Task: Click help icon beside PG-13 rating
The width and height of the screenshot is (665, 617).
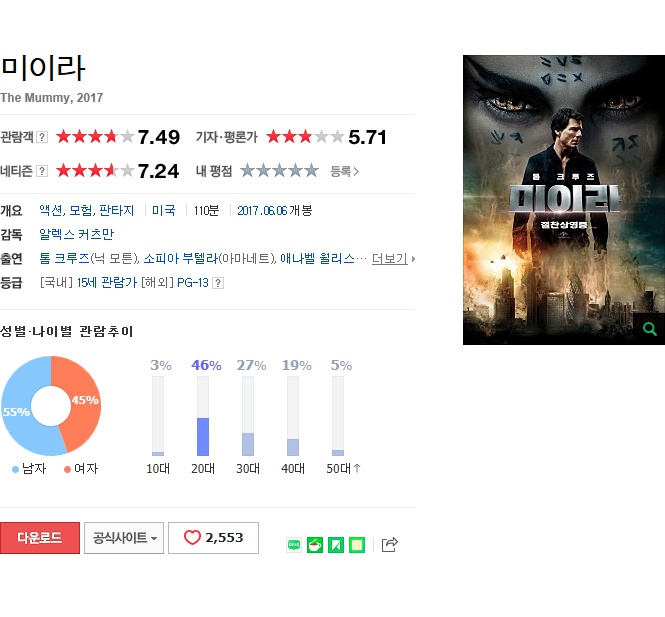Action: pos(218,283)
